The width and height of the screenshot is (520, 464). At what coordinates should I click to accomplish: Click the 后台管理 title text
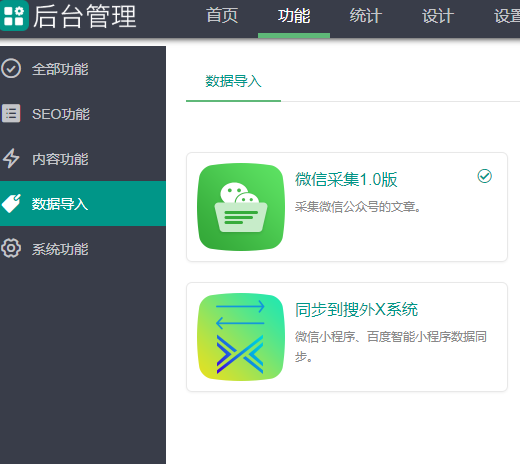pos(85,16)
